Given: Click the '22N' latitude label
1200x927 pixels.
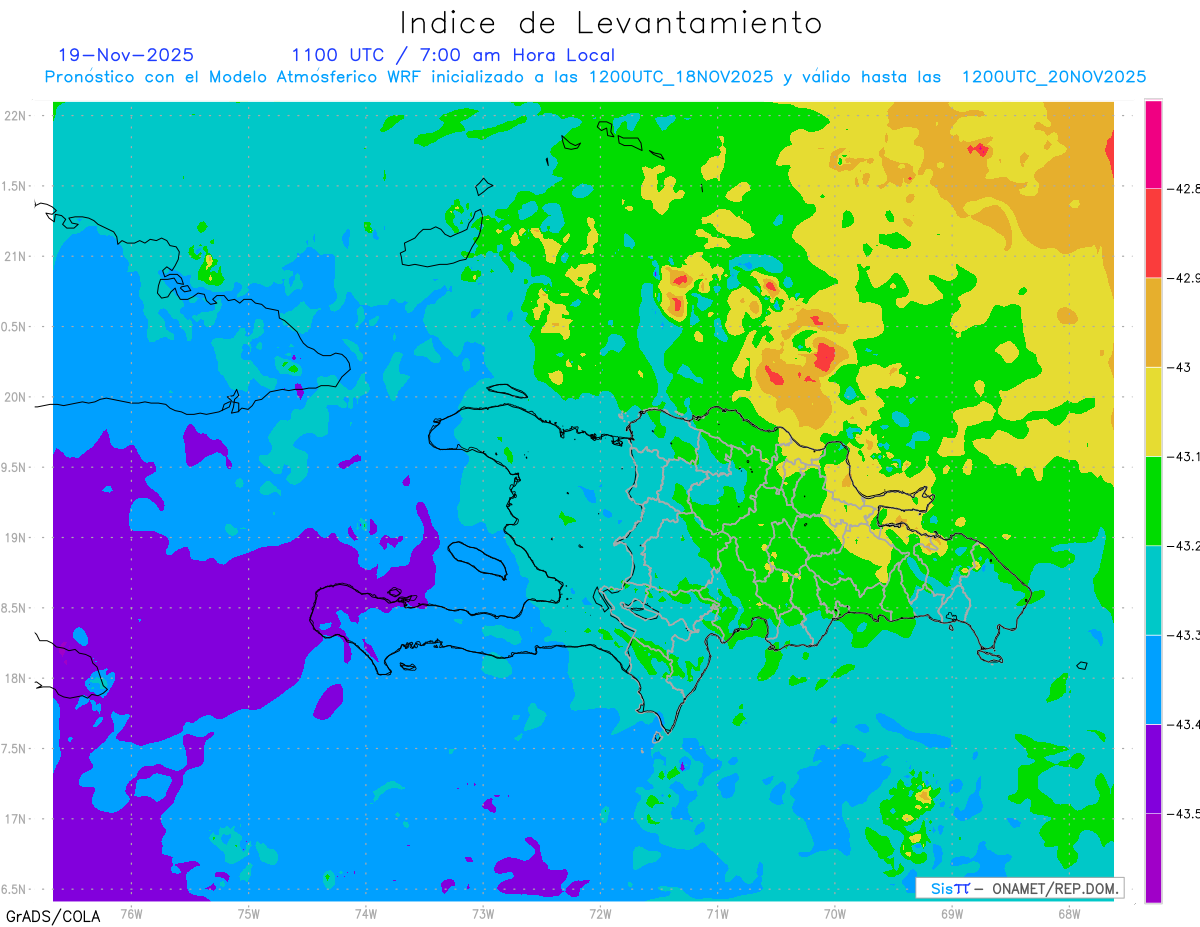Looking at the screenshot, I should pos(16,116).
